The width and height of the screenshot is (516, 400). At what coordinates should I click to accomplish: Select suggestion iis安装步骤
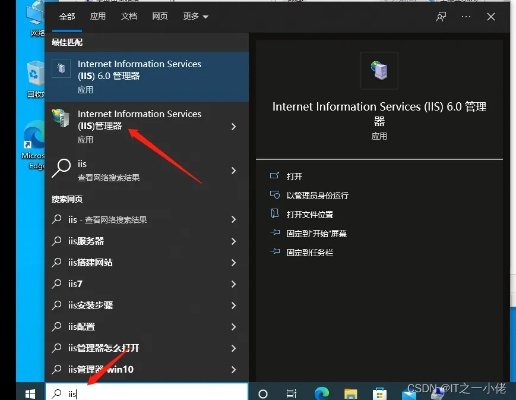[x=90, y=305]
